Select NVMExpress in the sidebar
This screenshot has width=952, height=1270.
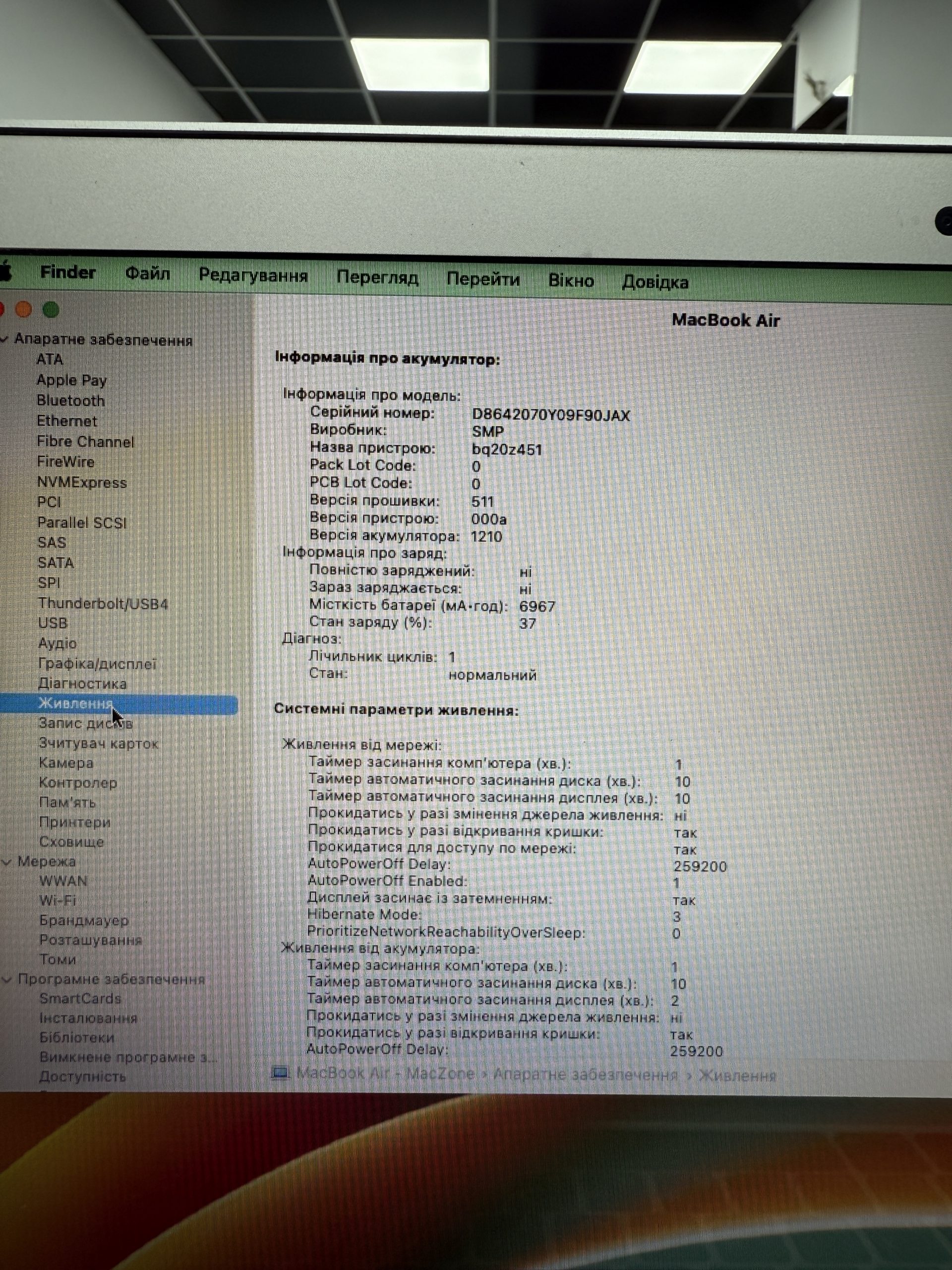81,482
